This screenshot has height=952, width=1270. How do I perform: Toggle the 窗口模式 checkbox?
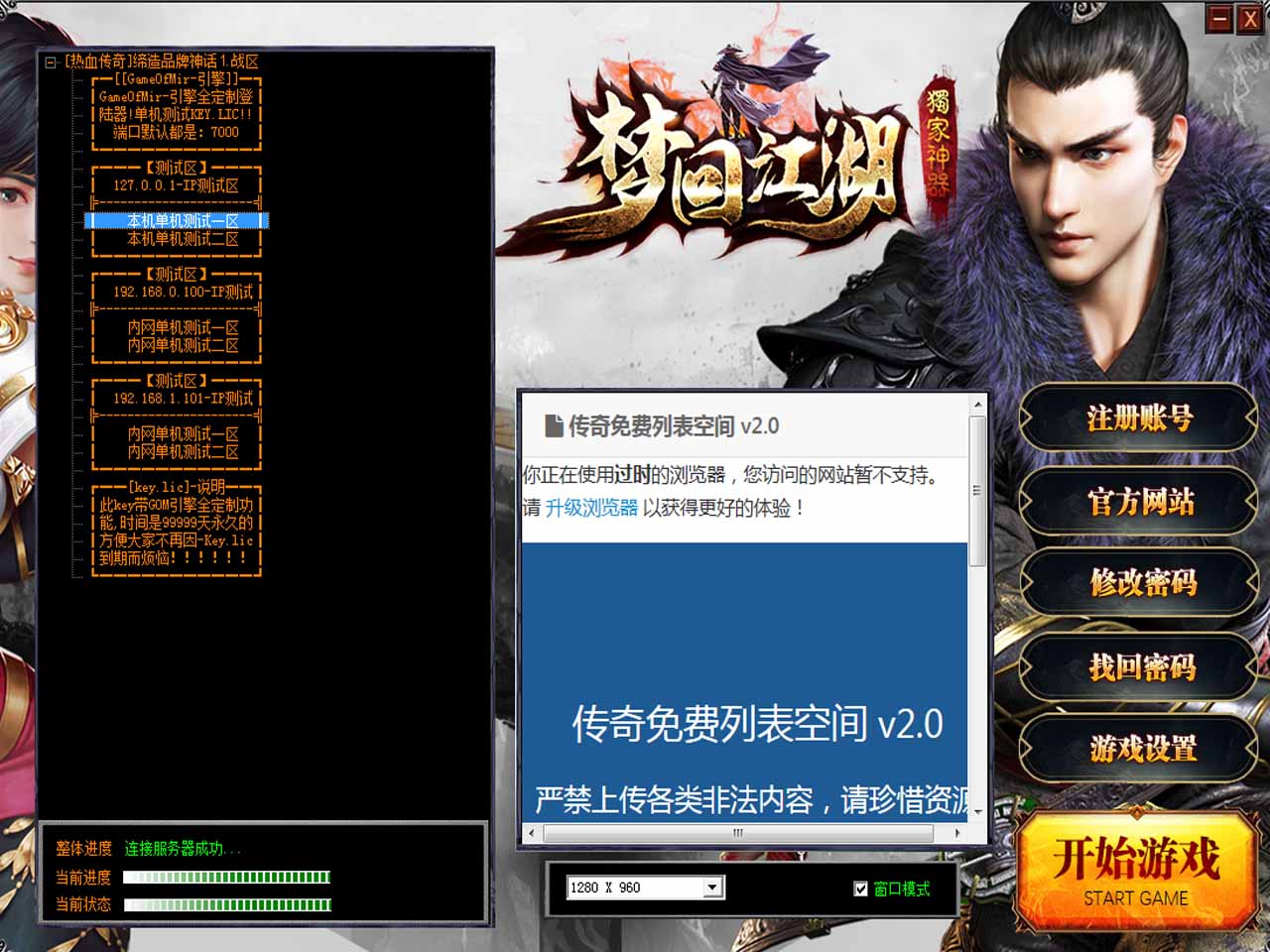pos(860,889)
